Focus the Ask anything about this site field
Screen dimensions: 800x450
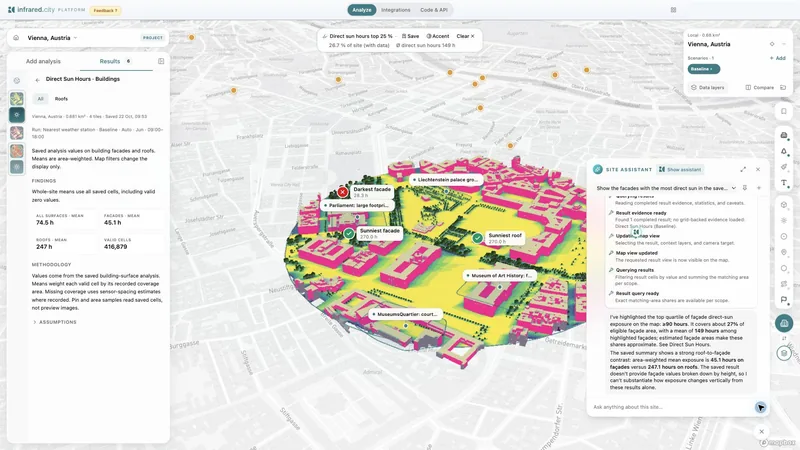coord(671,407)
